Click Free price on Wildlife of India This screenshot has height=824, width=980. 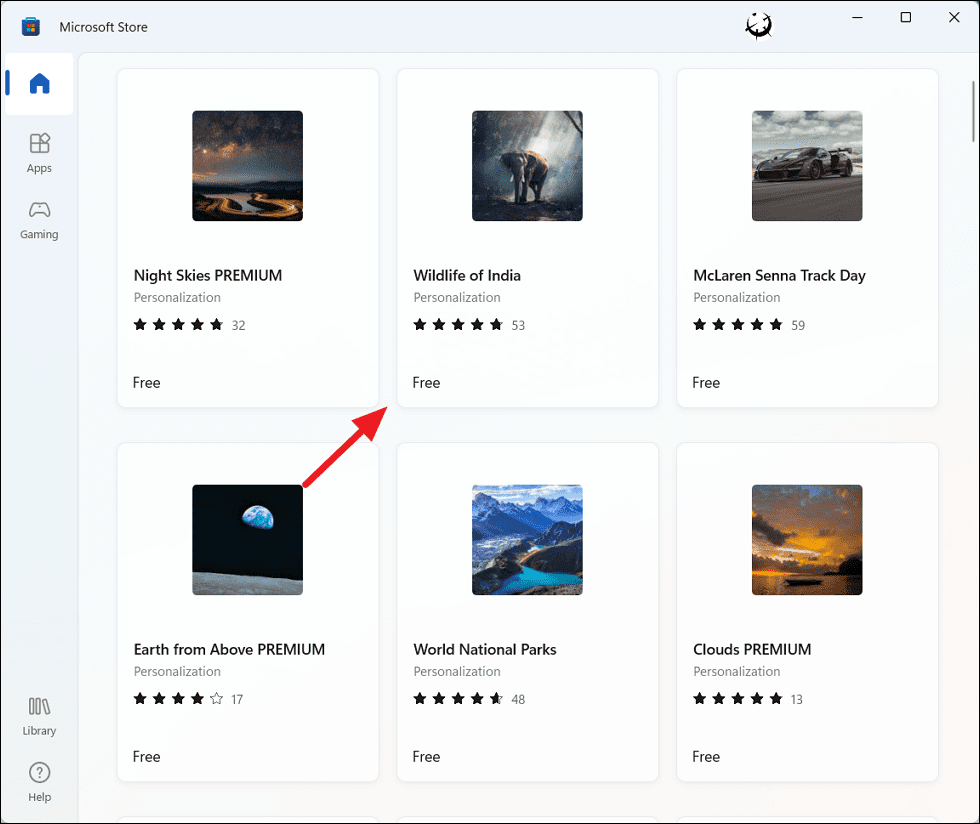click(426, 383)
